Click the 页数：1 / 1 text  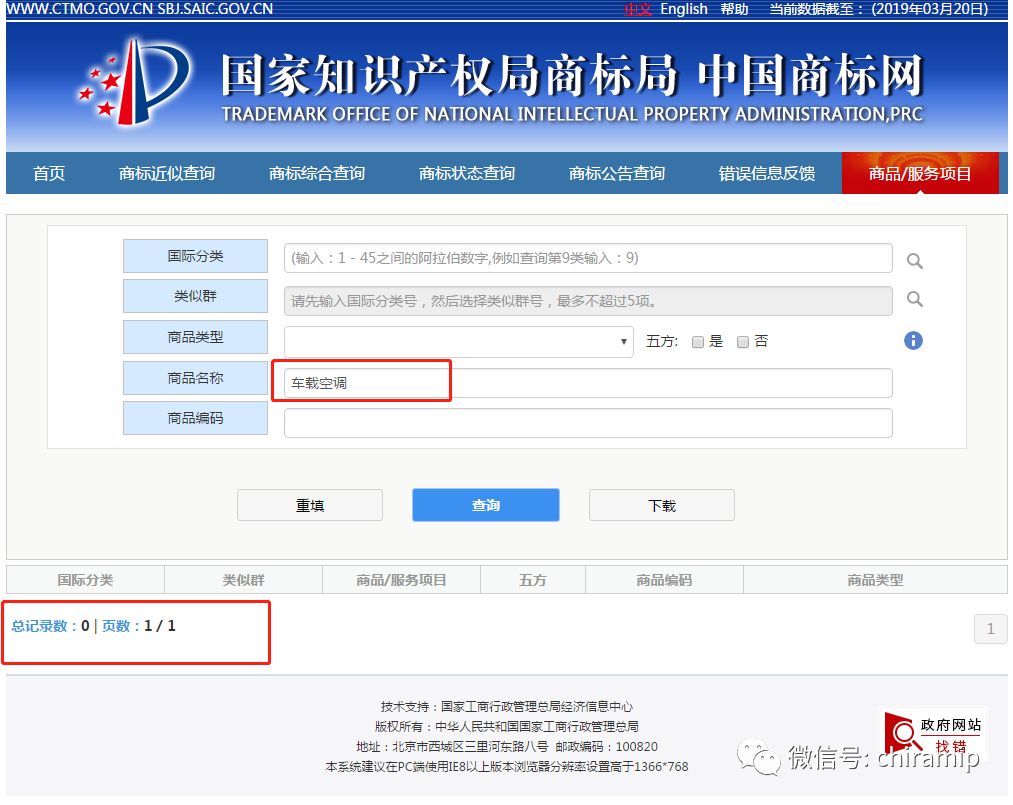coord(139,626)
